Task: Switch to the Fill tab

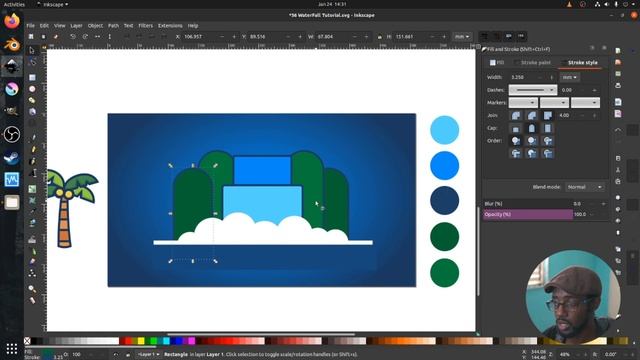Action: click(x=497, y=62)
